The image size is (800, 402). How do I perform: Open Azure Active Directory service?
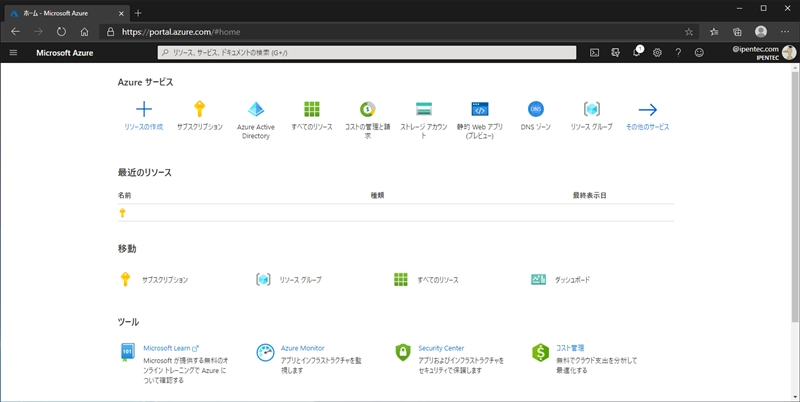click(x=256, y=110)
